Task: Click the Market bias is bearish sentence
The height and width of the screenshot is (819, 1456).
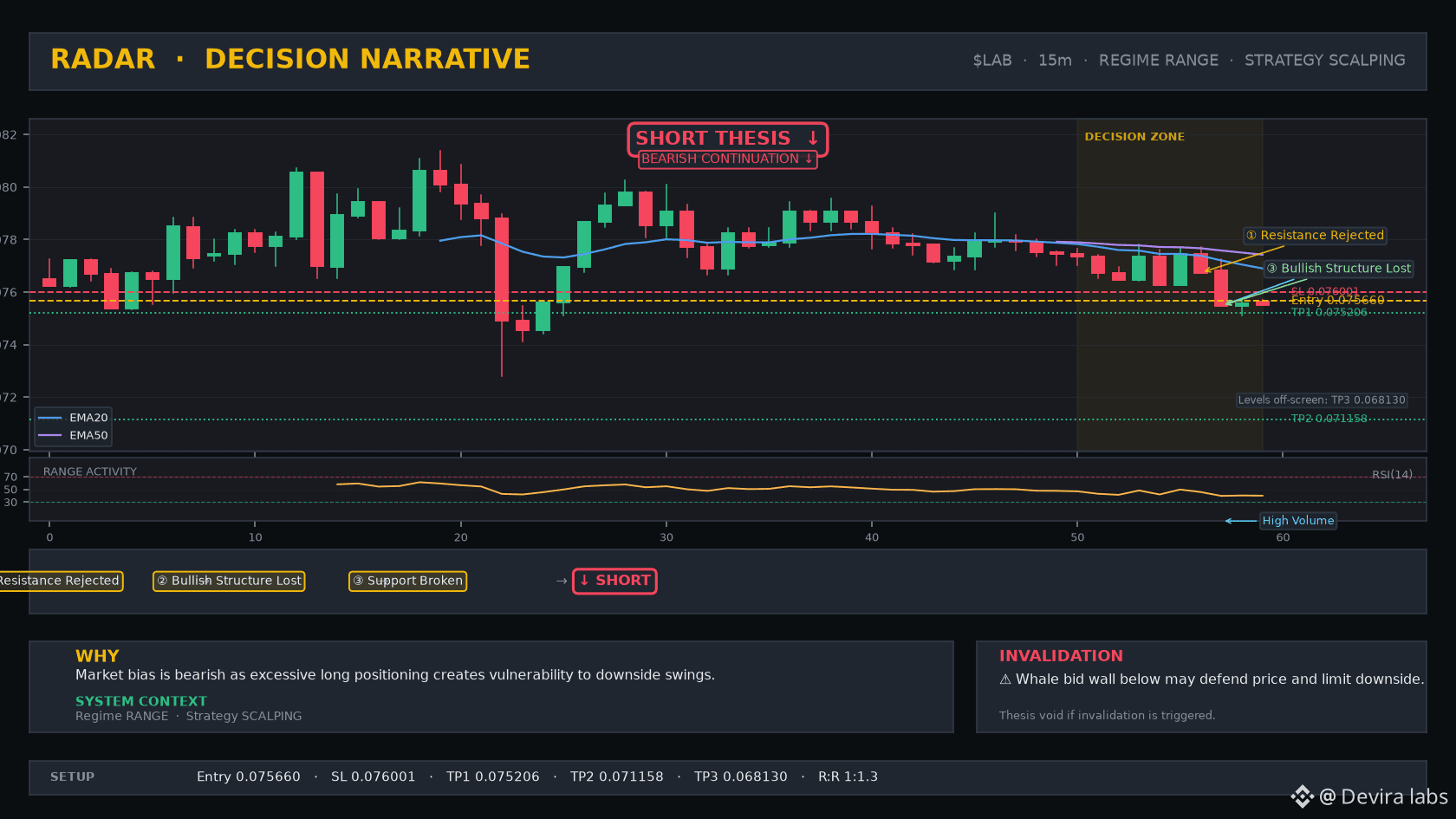Action: [x=395, y=675]
